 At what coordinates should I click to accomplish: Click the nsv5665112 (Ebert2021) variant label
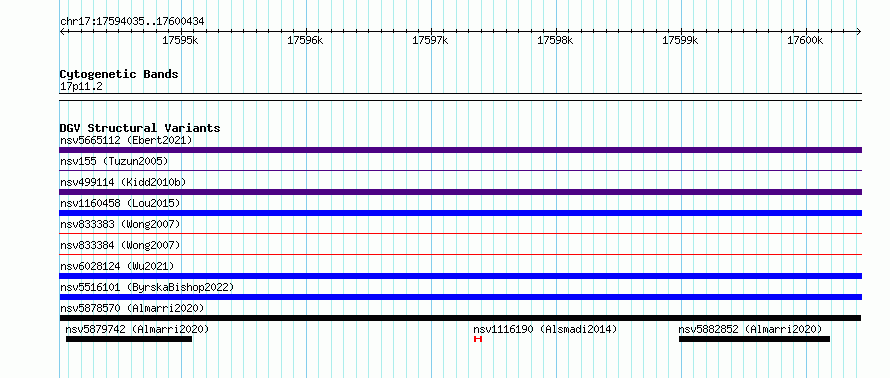point(126,140)
